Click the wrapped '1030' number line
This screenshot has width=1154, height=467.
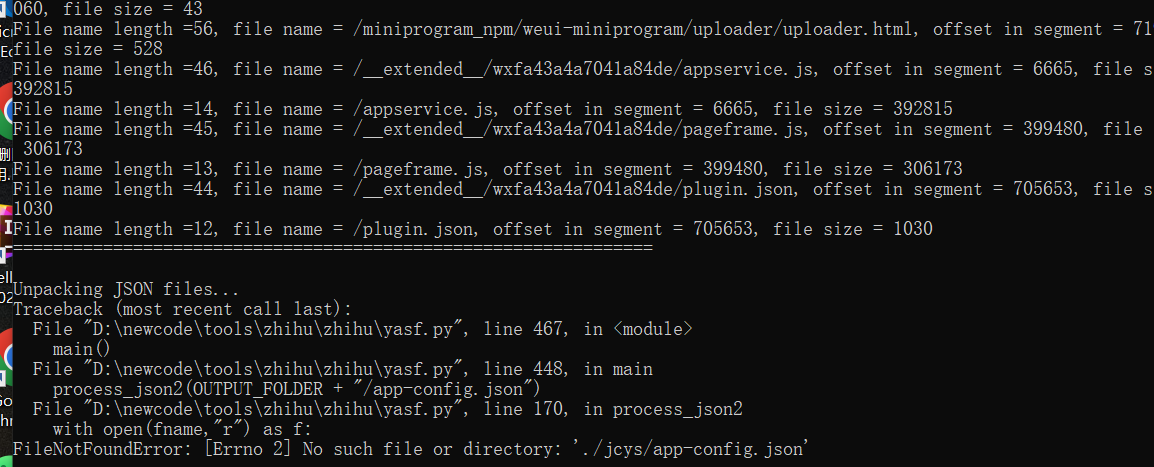coord(33,209)
